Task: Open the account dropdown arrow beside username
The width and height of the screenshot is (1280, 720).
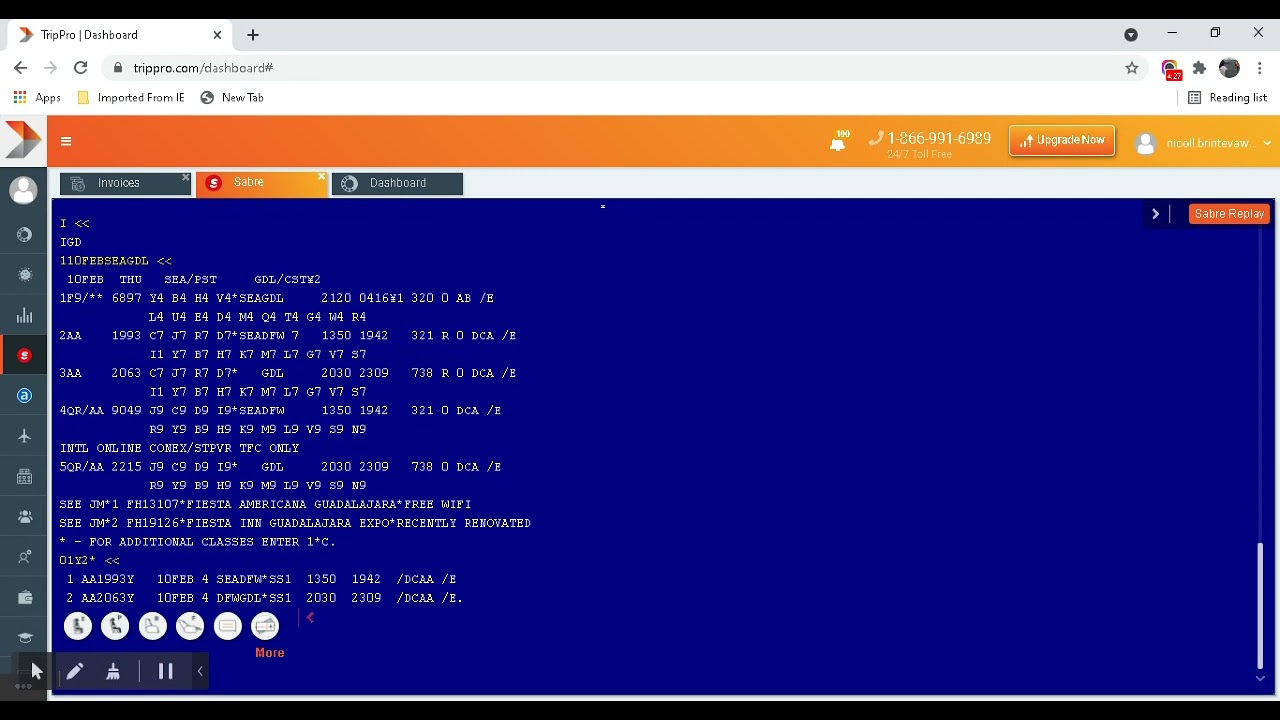Action: [1267, 143]
